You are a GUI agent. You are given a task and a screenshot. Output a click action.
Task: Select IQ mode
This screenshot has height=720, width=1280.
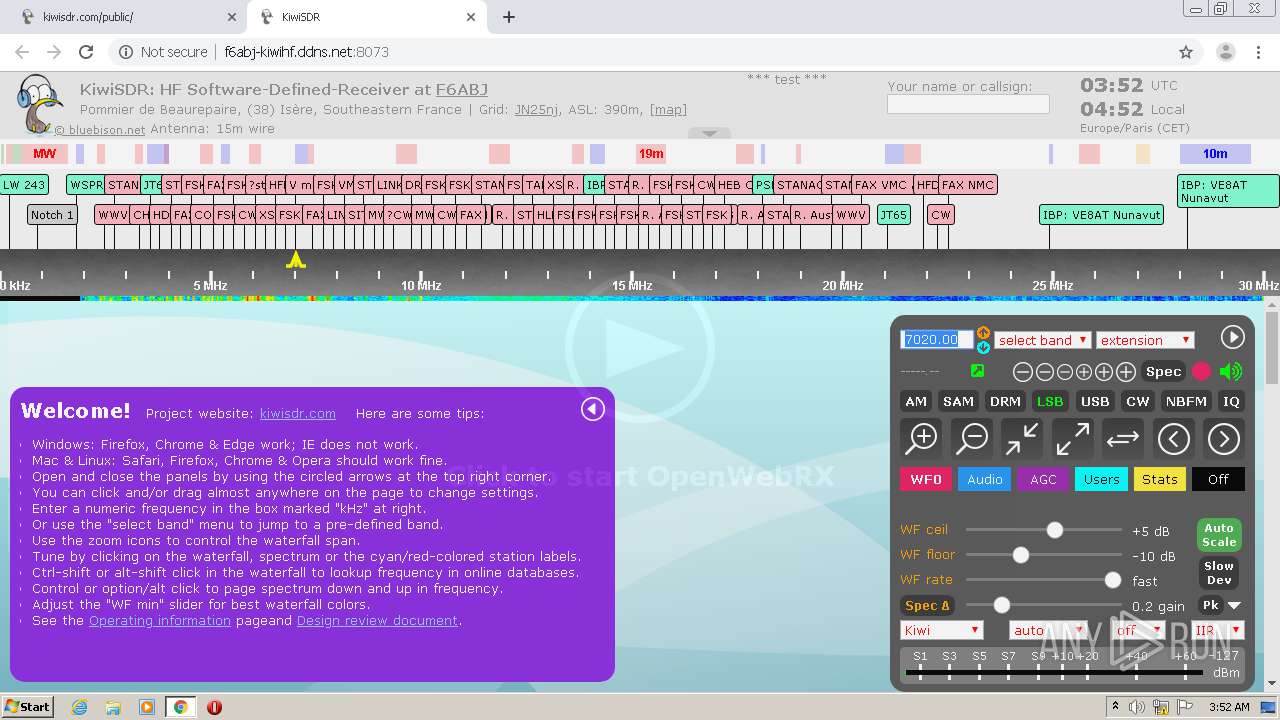1231,401
